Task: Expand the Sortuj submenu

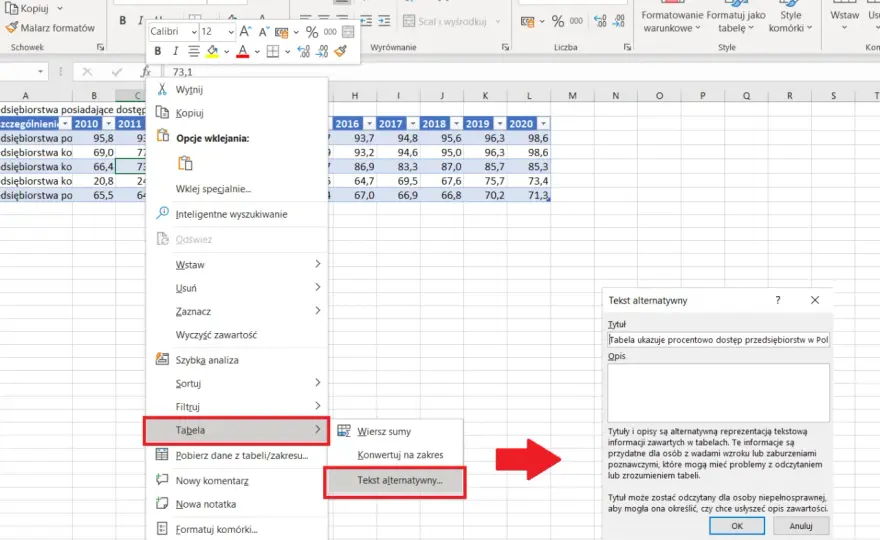Action: click(237, 383)
